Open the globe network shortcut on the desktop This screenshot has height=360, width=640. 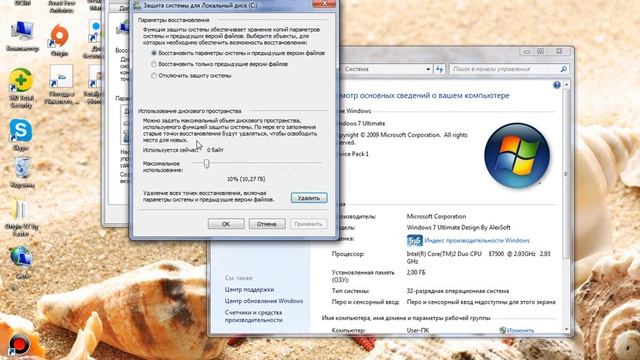21,258
